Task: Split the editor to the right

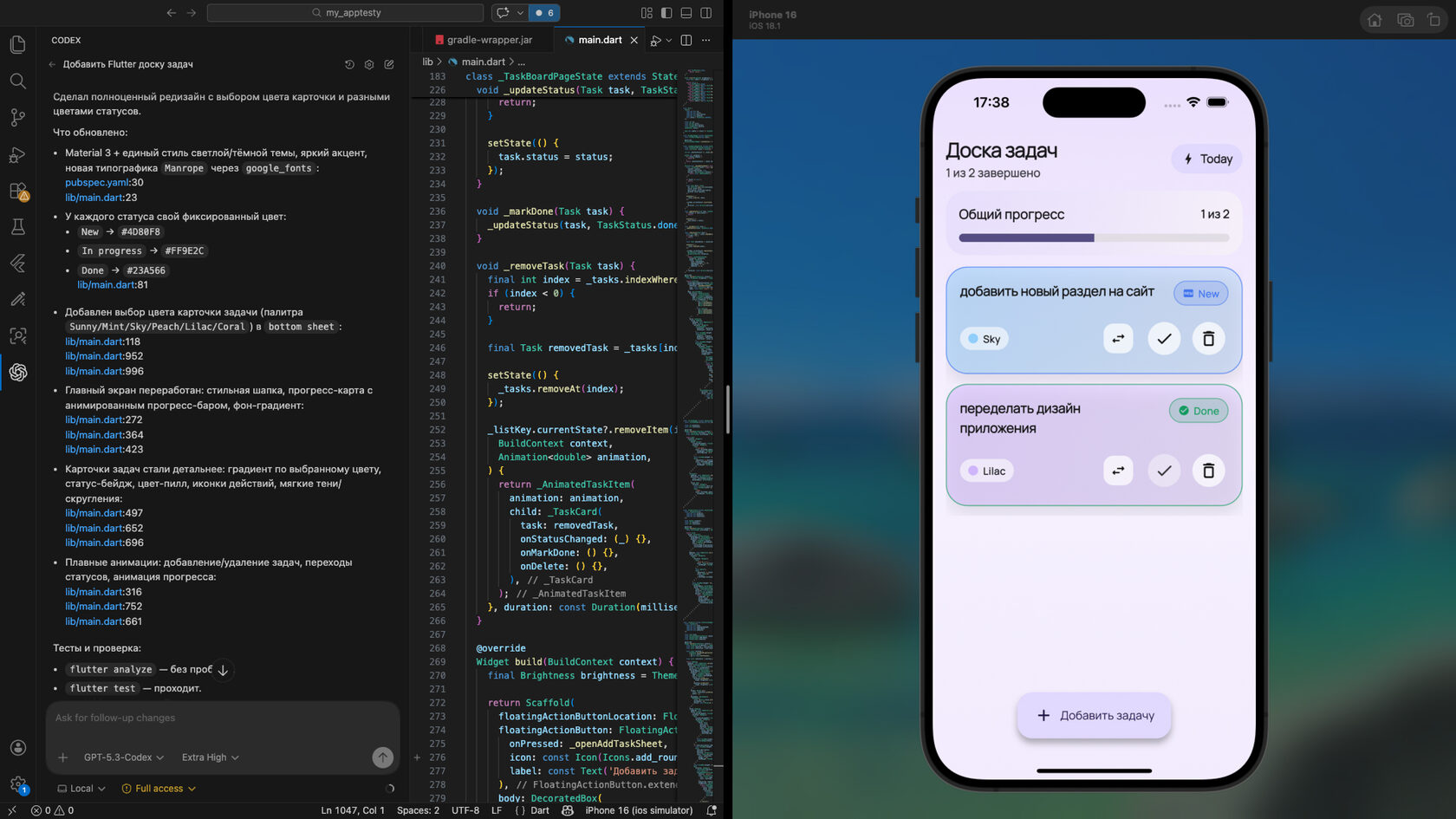Action: pyautogui.click(x=686, y=40)
